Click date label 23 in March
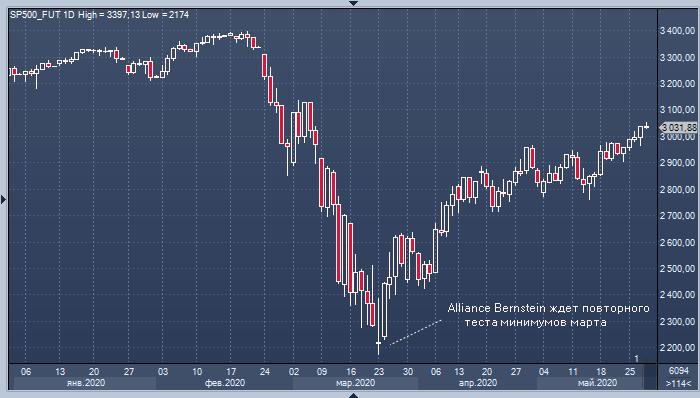The image size is (700, 398). pyautogui.click(x=379, y=371)
